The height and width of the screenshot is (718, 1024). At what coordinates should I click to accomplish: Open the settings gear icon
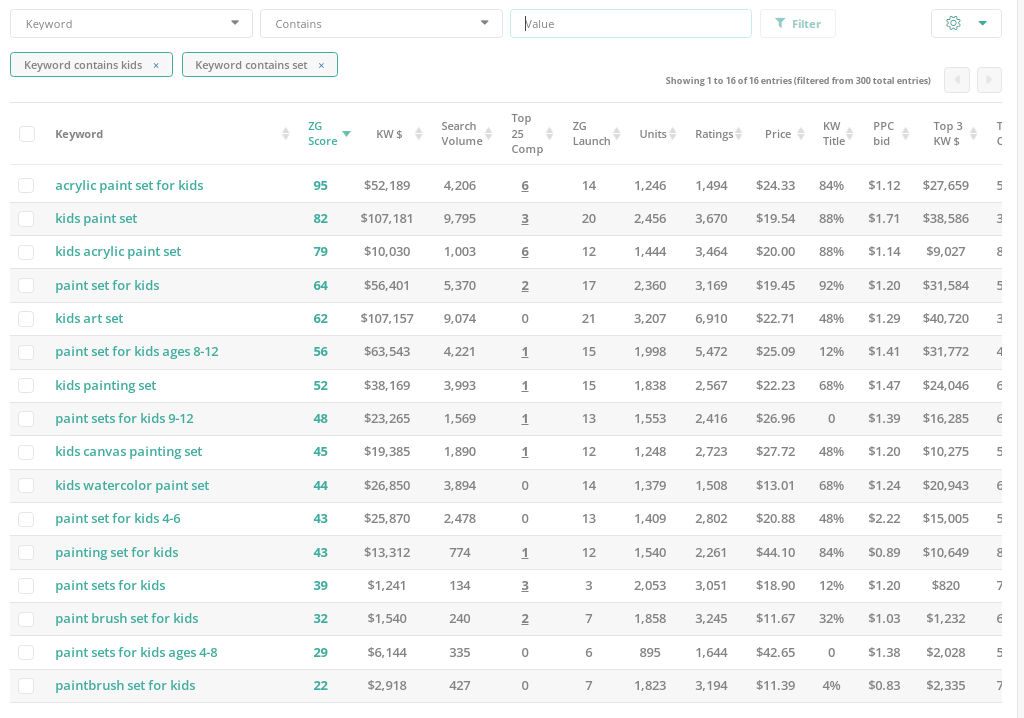tap(953, 22)
